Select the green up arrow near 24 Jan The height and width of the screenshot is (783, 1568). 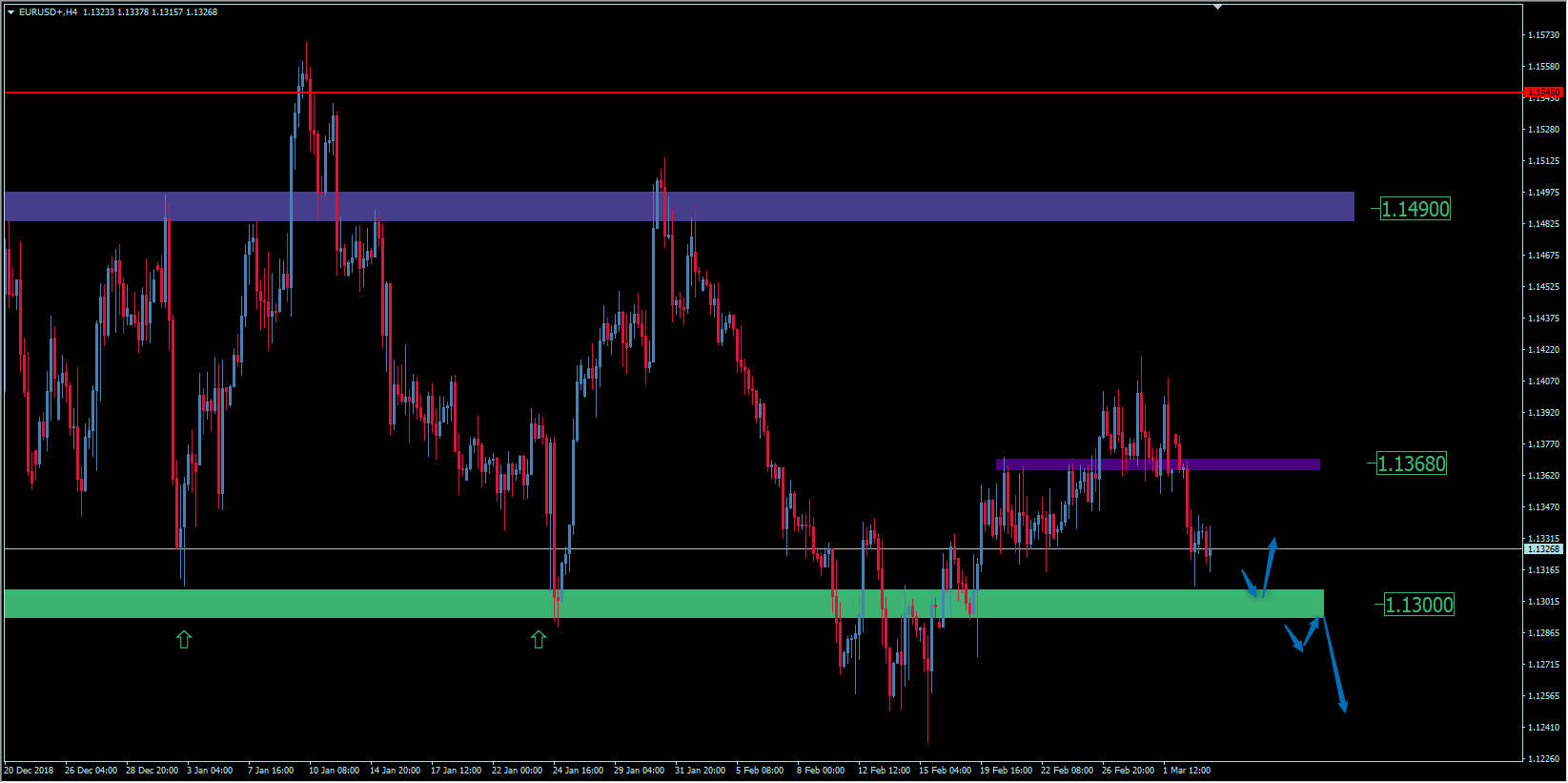coord(539,640)
